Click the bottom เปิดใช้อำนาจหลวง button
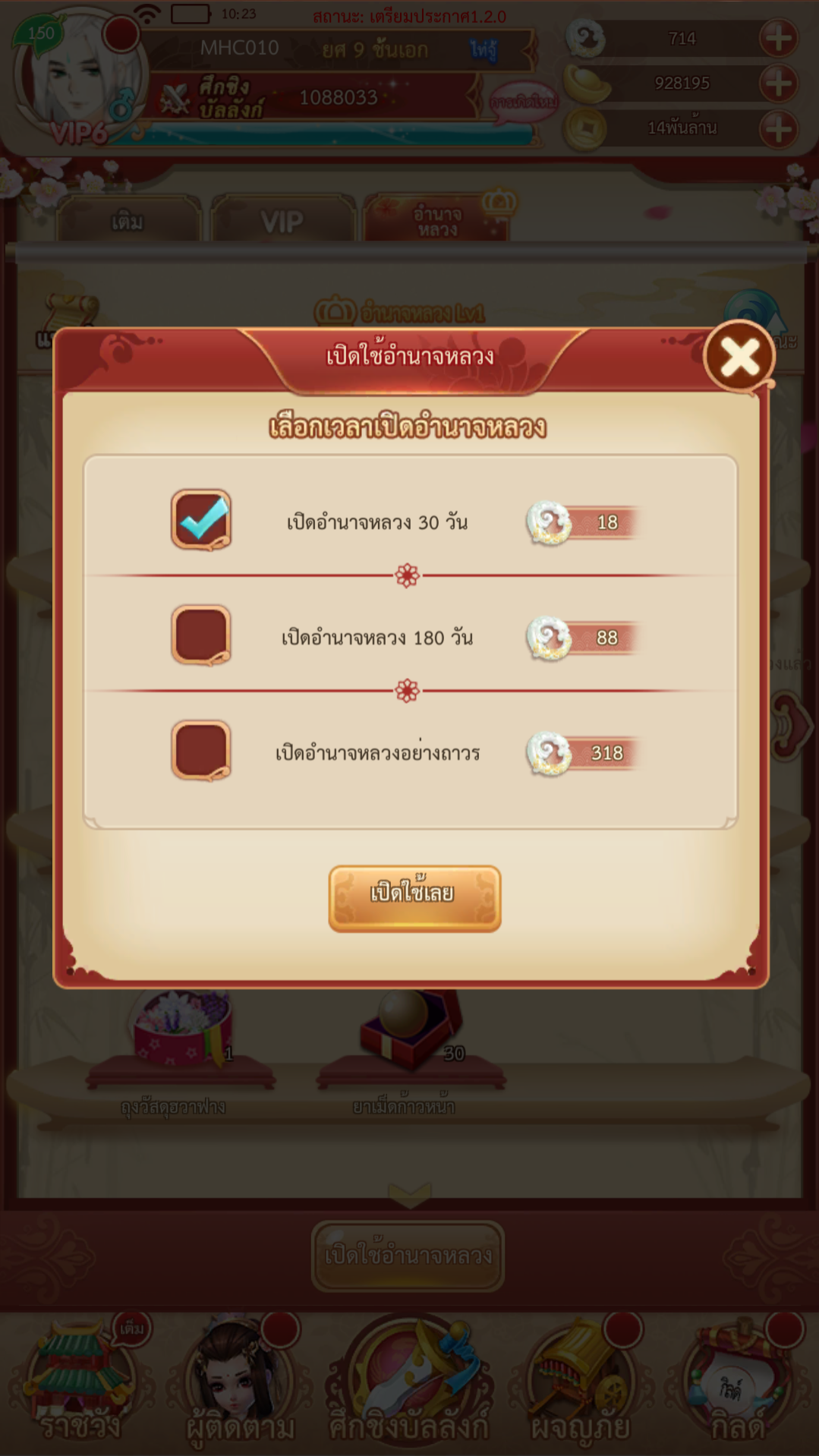819x1456 pixels. tap(408, 1255)
